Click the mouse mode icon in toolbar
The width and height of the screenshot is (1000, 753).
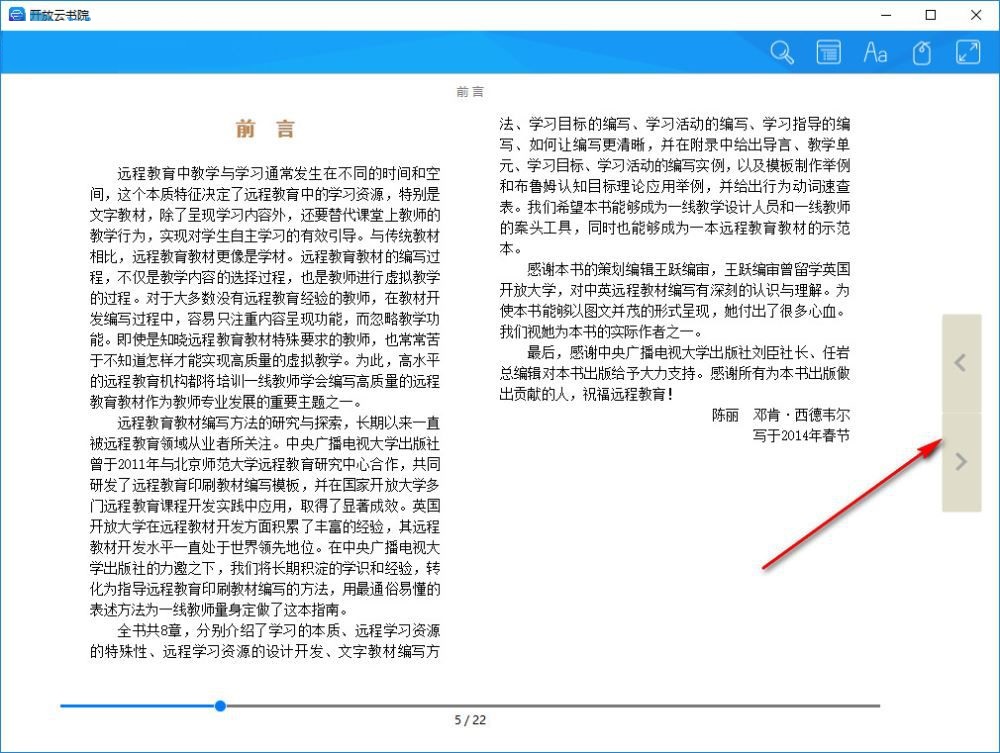tap(922, 52)
